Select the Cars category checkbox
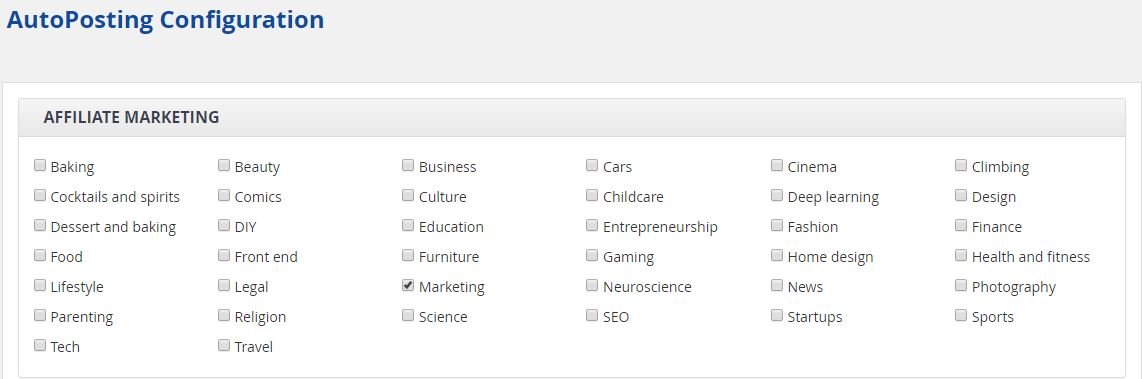1142x379 pixels. tap(592, 165)
